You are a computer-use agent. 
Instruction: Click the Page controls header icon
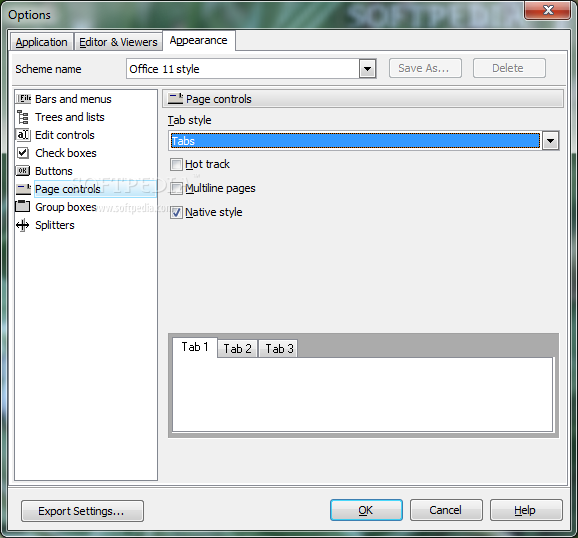point(175,98)
